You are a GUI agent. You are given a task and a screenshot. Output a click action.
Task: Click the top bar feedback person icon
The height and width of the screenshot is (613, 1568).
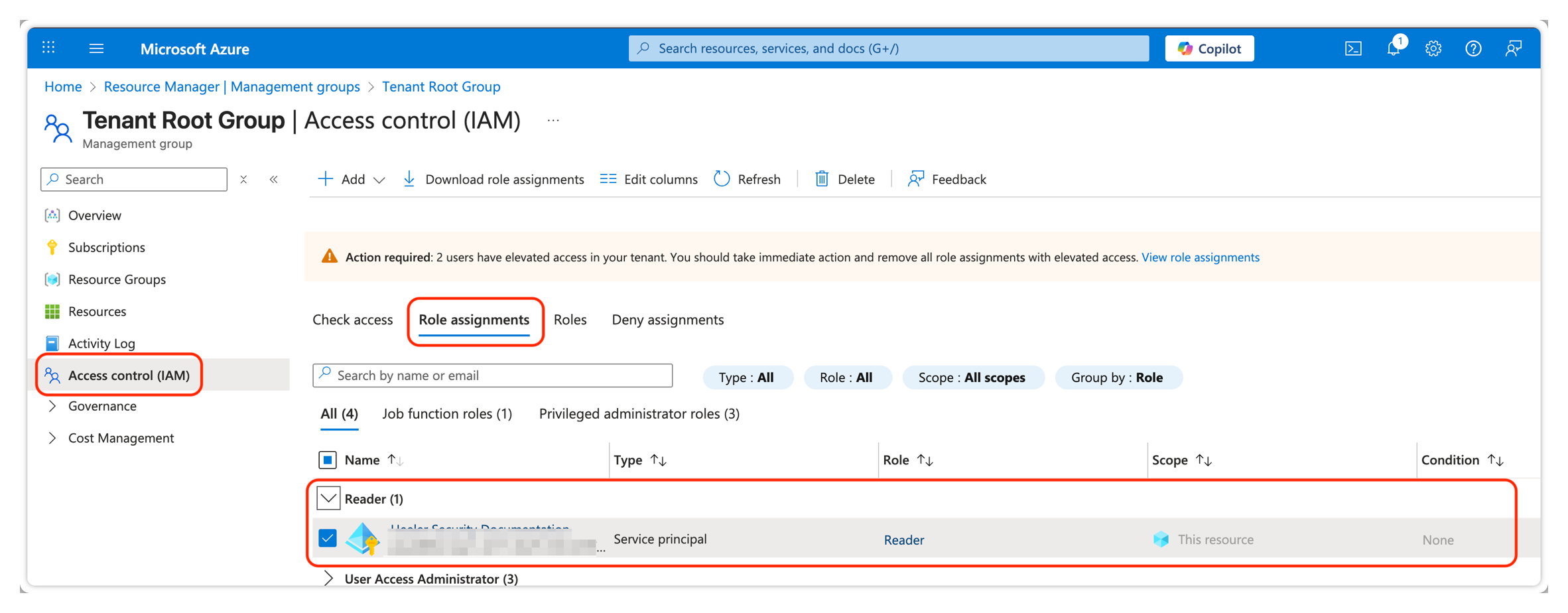coord(1513,48)
